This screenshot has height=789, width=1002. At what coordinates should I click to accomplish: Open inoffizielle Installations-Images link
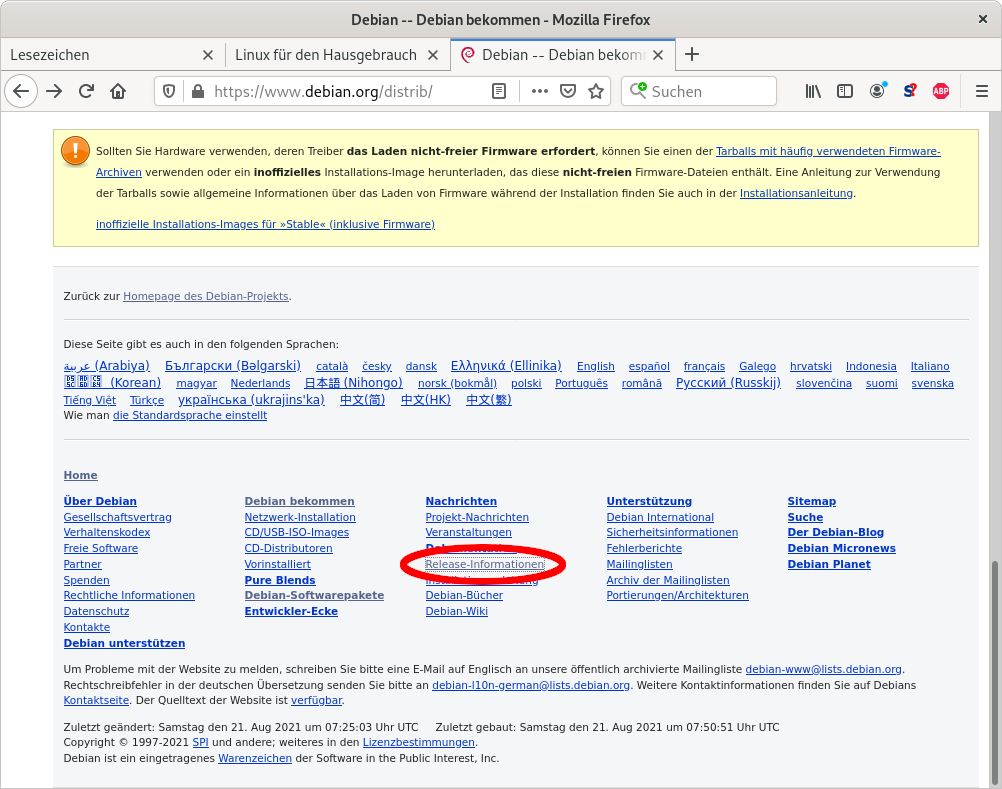[x=265, y=224]
